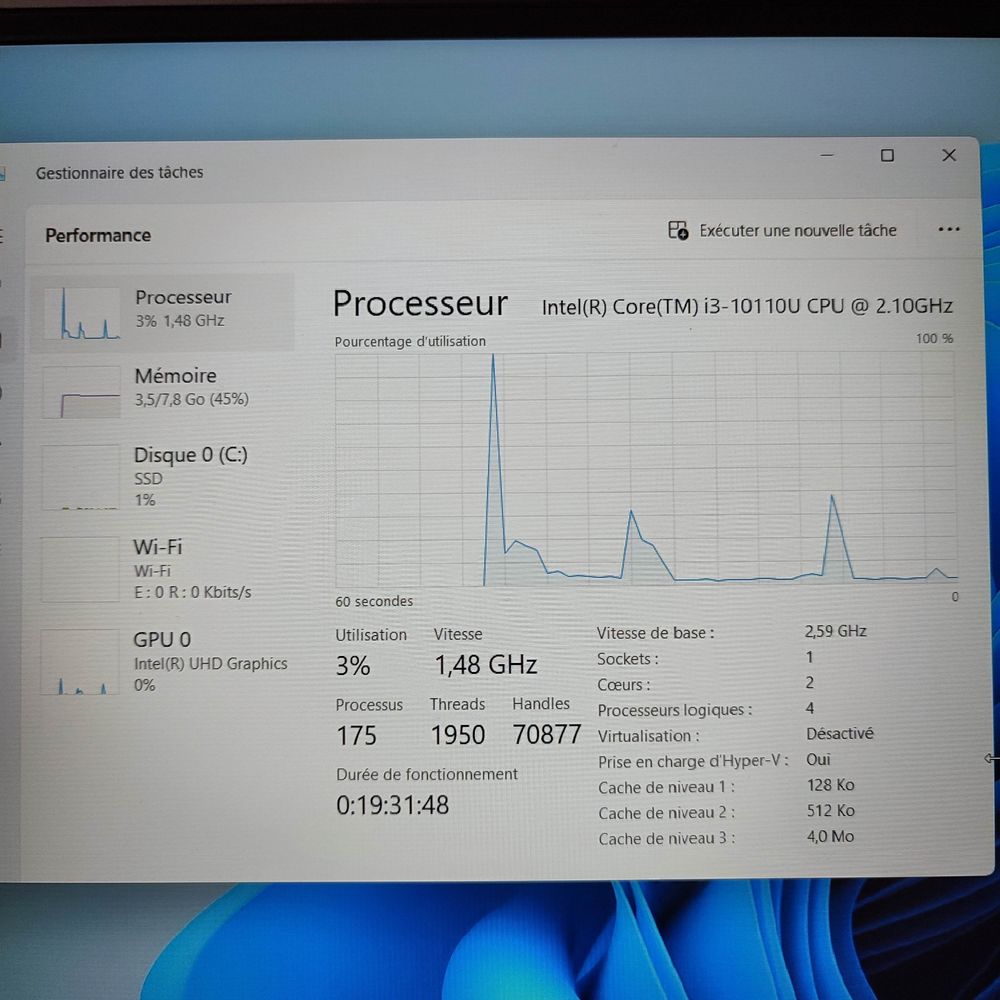Click the Sockets label
The height and width of the screenshot is (1000, 1000).
628,659
